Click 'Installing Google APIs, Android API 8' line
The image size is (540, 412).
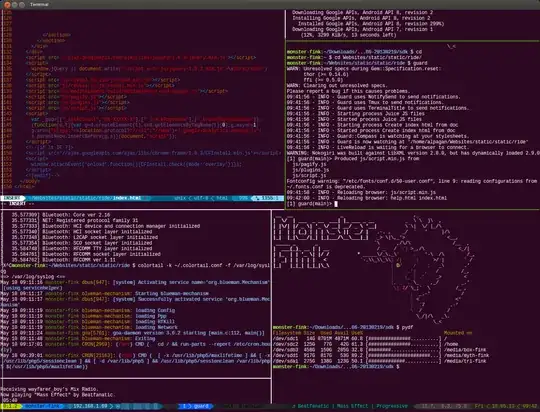coord(361,18)
